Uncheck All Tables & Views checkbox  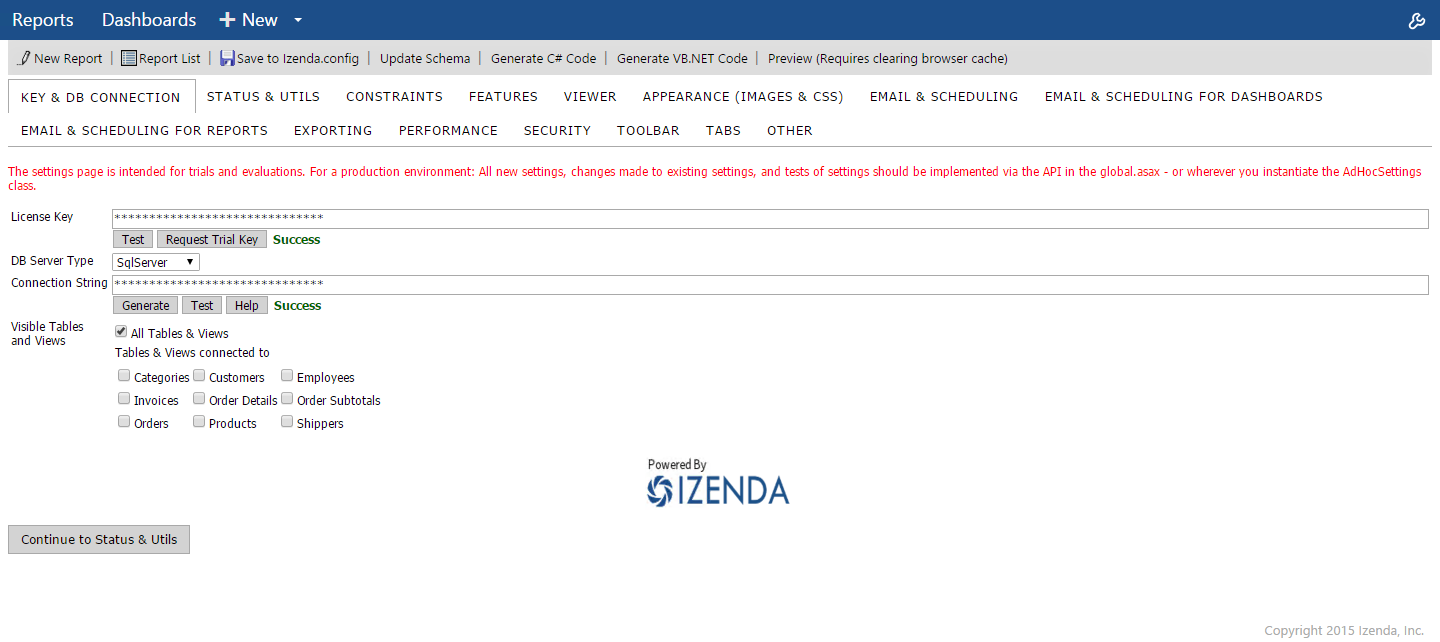[x=121, y=332]
